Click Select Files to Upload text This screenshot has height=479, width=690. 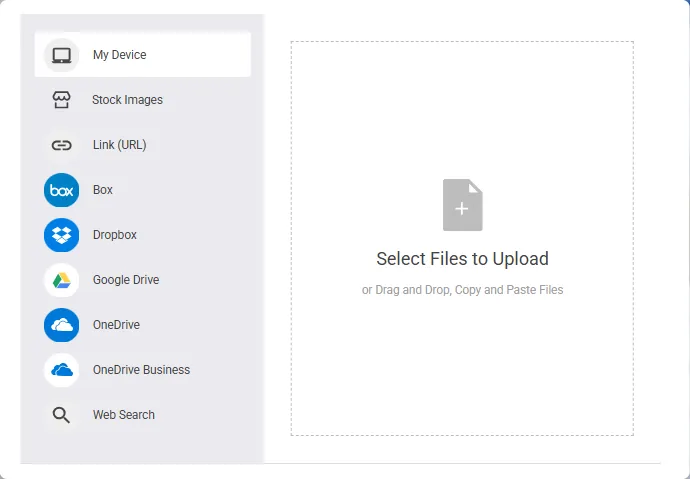pos(462,259)
